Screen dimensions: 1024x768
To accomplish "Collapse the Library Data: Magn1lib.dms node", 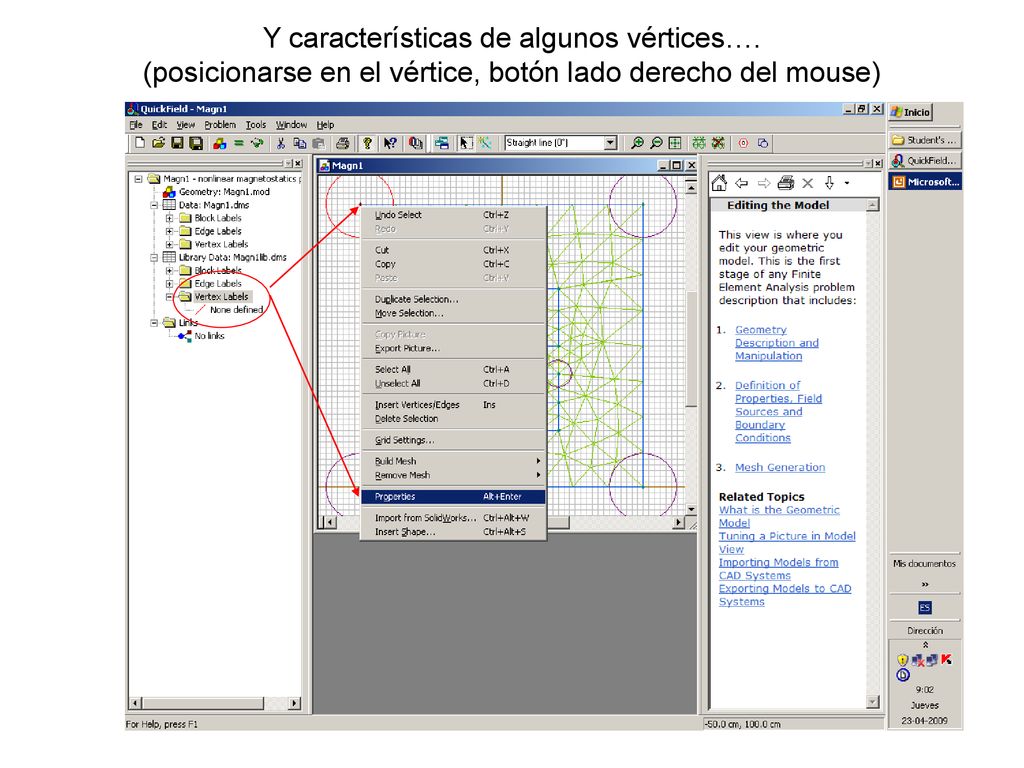I will (x=154, y=257).
